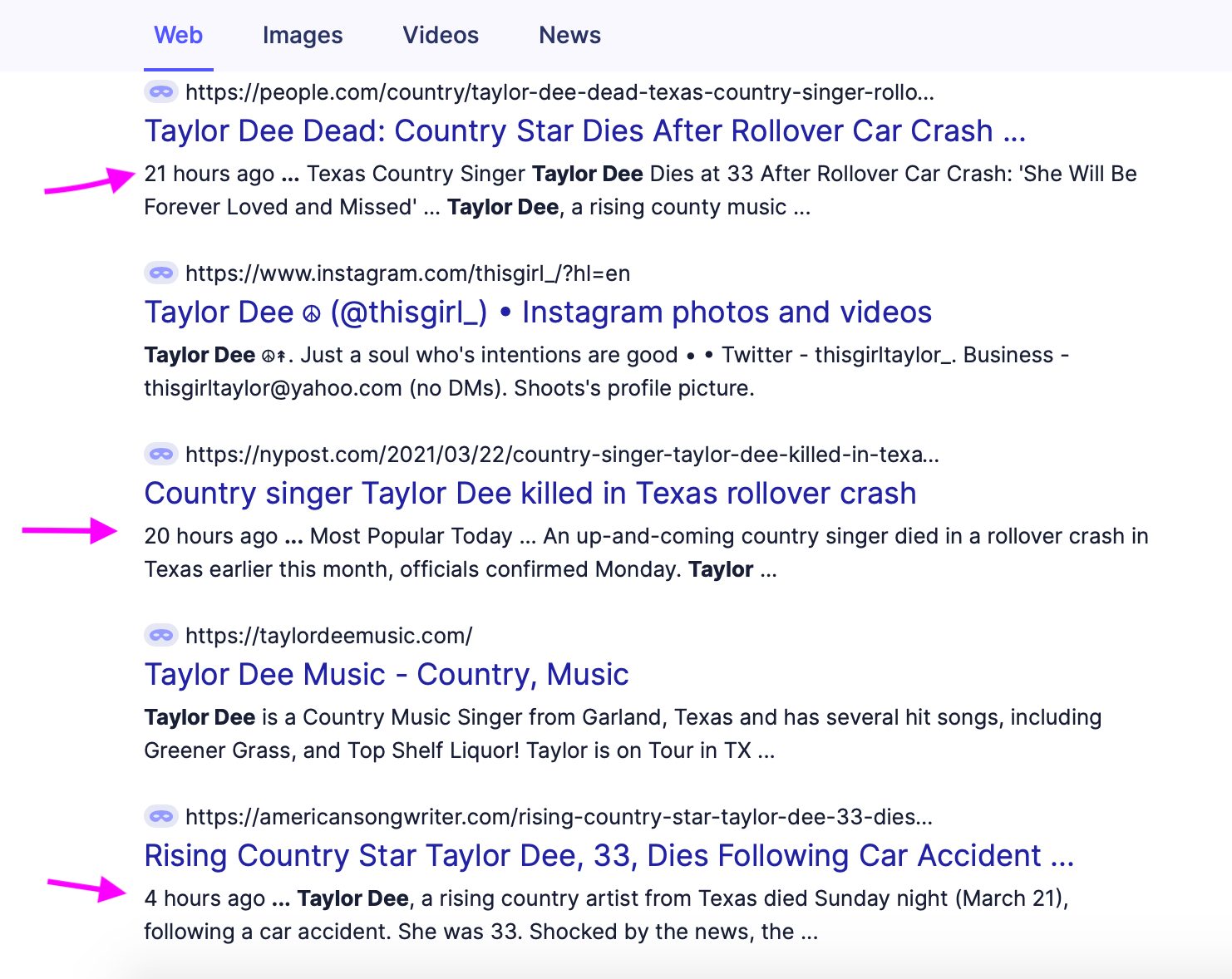Click the '4 hours ago' snippet text
This screenshot has width=1232, height=979.
pos(205,898)
